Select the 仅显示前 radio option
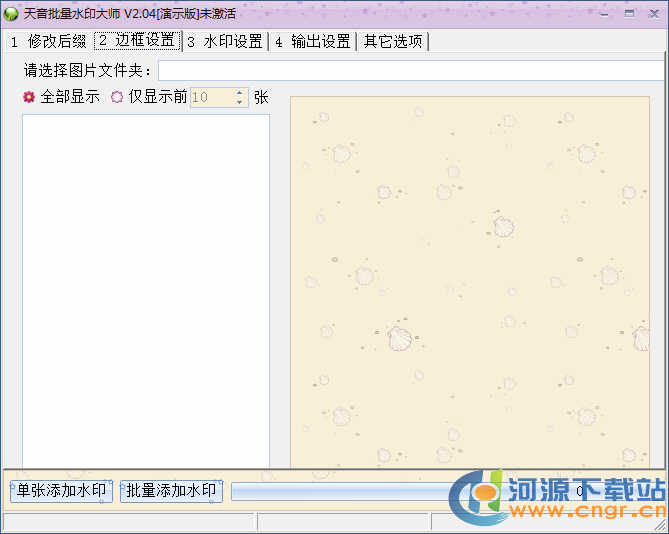The width and height of the screenshot is (669, 534). point(117,97)
